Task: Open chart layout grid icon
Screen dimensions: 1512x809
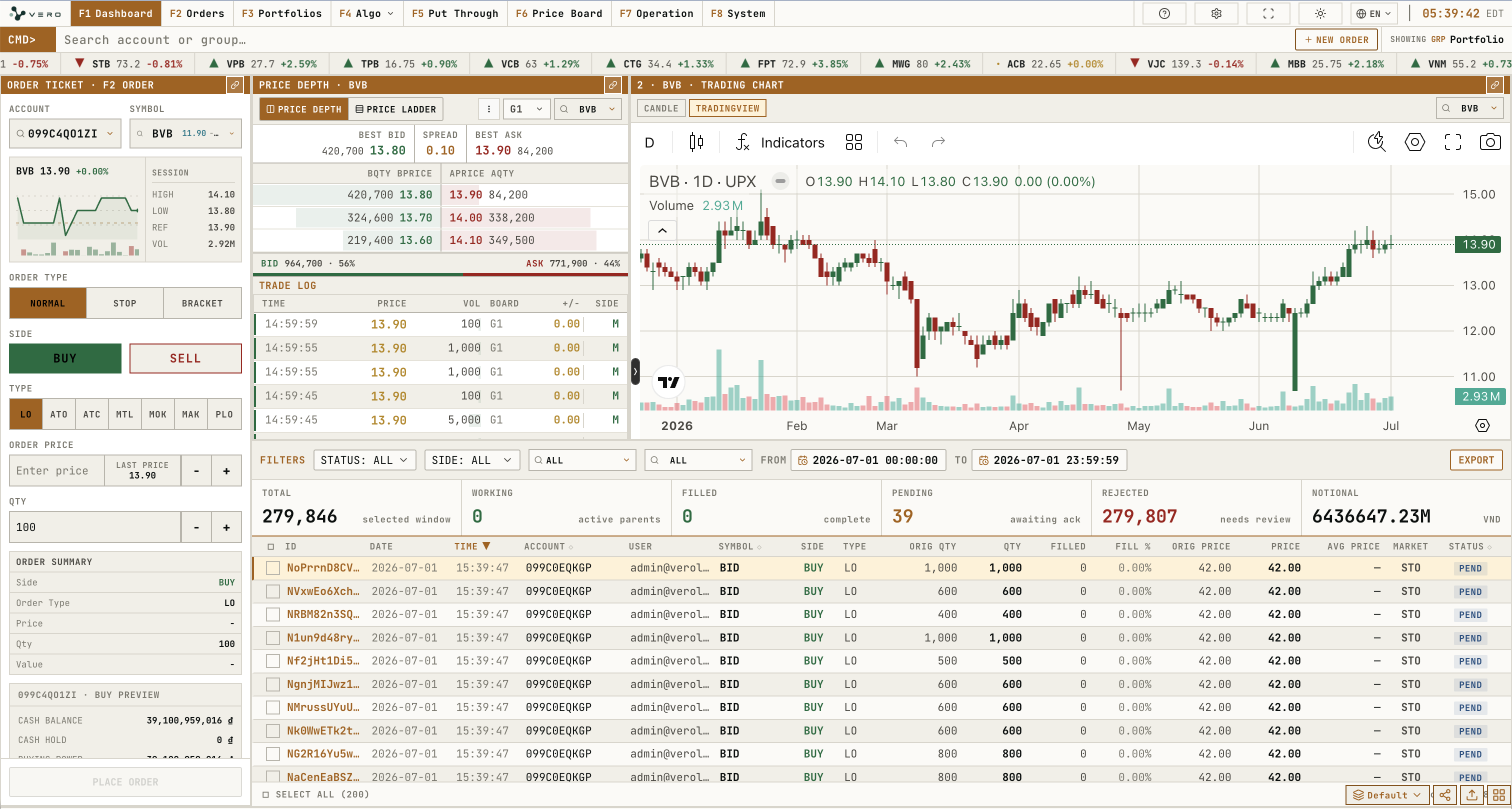Action: pyautogui.click(x=853, y=142)
